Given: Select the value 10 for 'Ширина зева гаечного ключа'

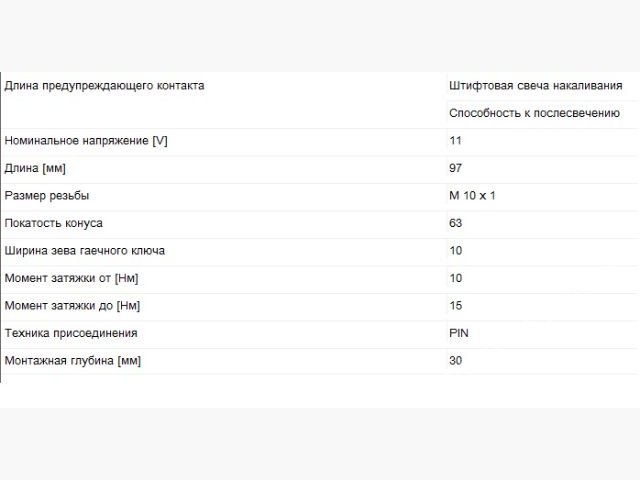Looking at the screenshot, I should tap(456, 251).
